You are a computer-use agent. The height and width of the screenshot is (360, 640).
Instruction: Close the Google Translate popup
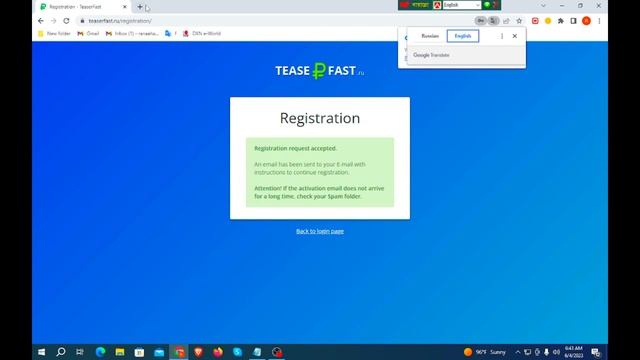[x=515, y=36]
